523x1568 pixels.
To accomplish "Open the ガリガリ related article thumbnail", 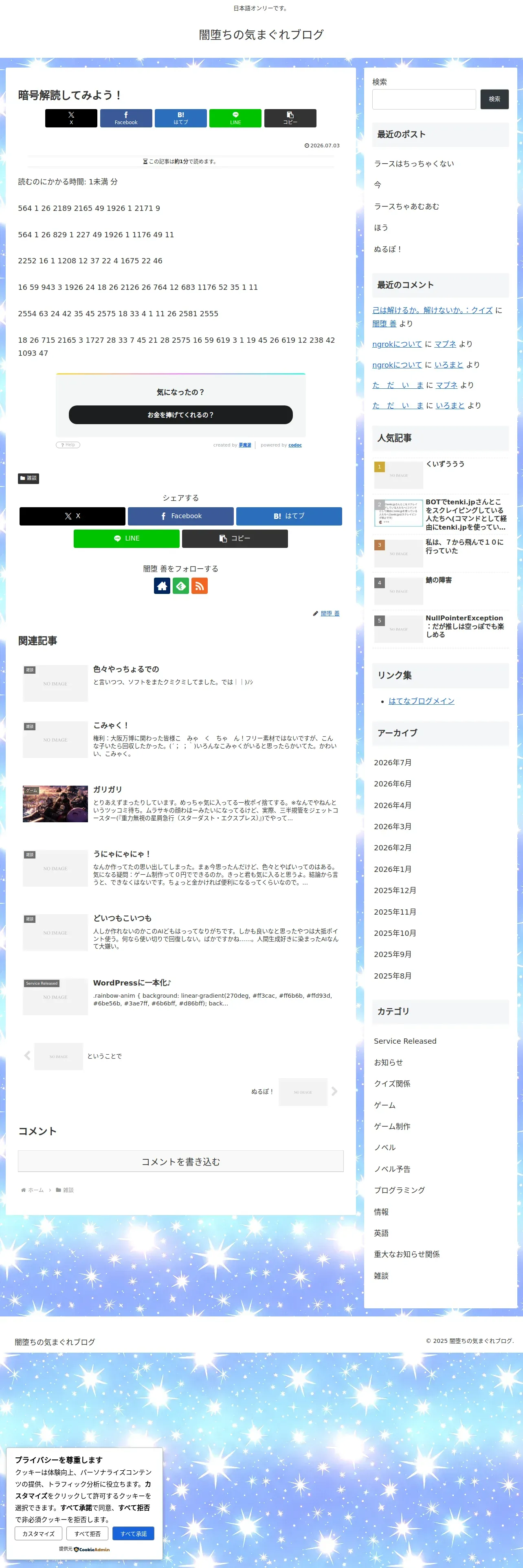I will tap(55, 804).
